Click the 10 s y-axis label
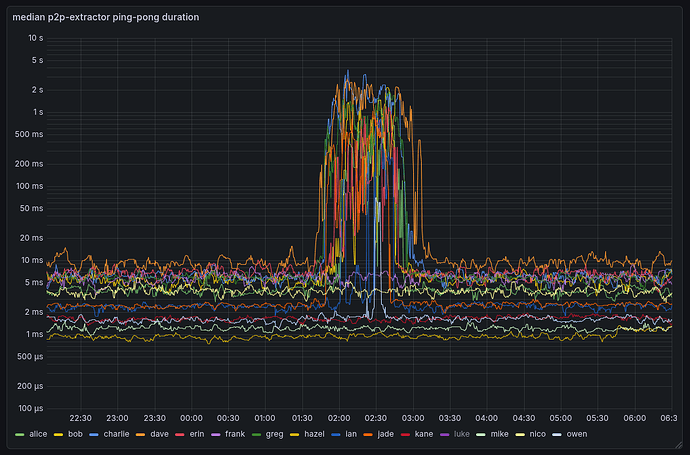 coord(34,38)
